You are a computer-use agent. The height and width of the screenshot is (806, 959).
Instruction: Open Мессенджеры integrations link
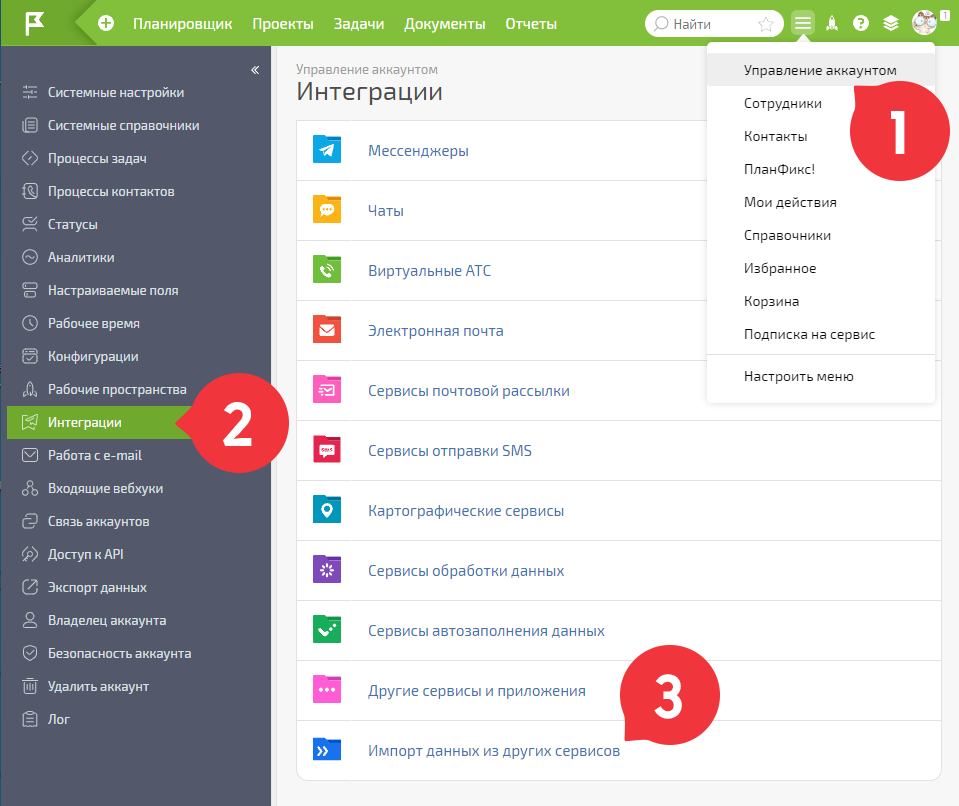[418, 150]
